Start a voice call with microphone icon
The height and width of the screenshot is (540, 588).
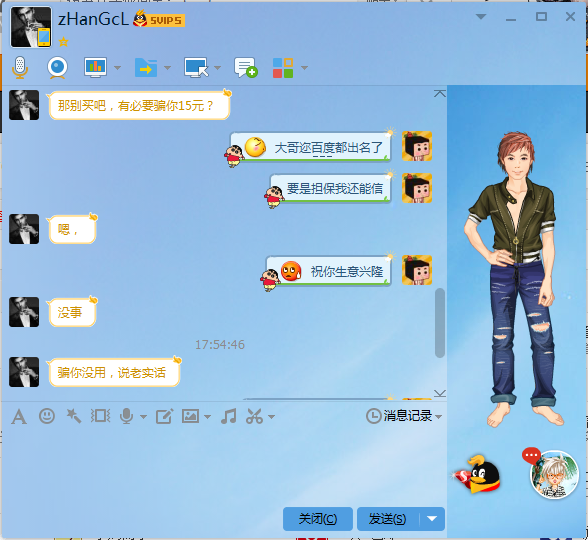click(x=20, y=68)
